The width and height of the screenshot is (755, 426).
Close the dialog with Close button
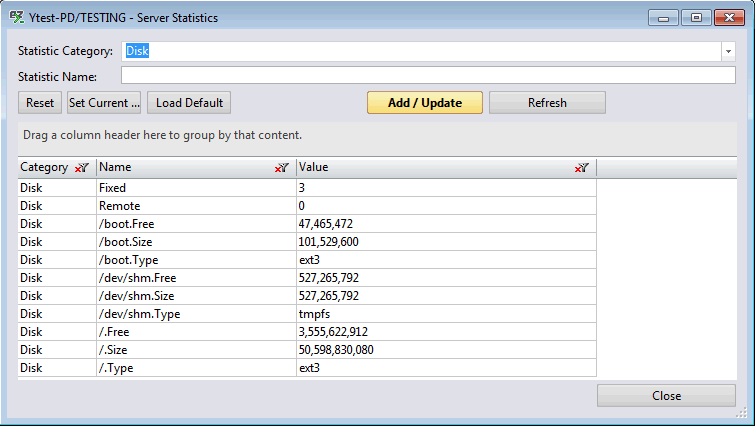click(666, 396)
